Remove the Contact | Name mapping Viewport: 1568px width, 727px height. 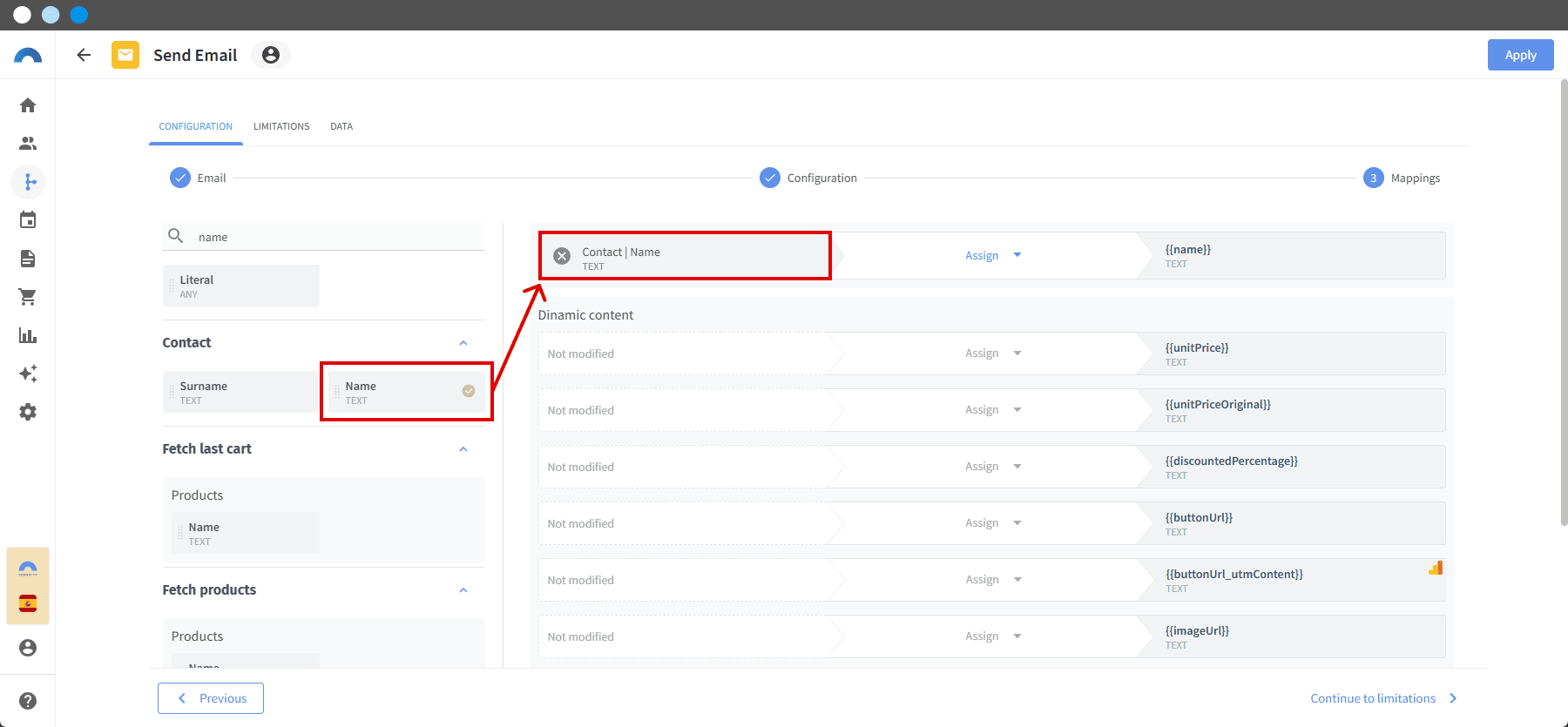[x=563, y=256]
